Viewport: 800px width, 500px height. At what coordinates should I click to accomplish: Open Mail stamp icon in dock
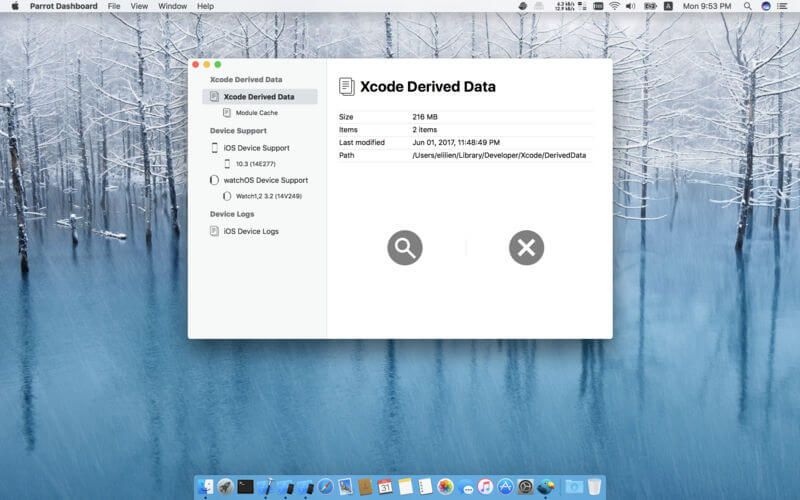tap(345, 486)
